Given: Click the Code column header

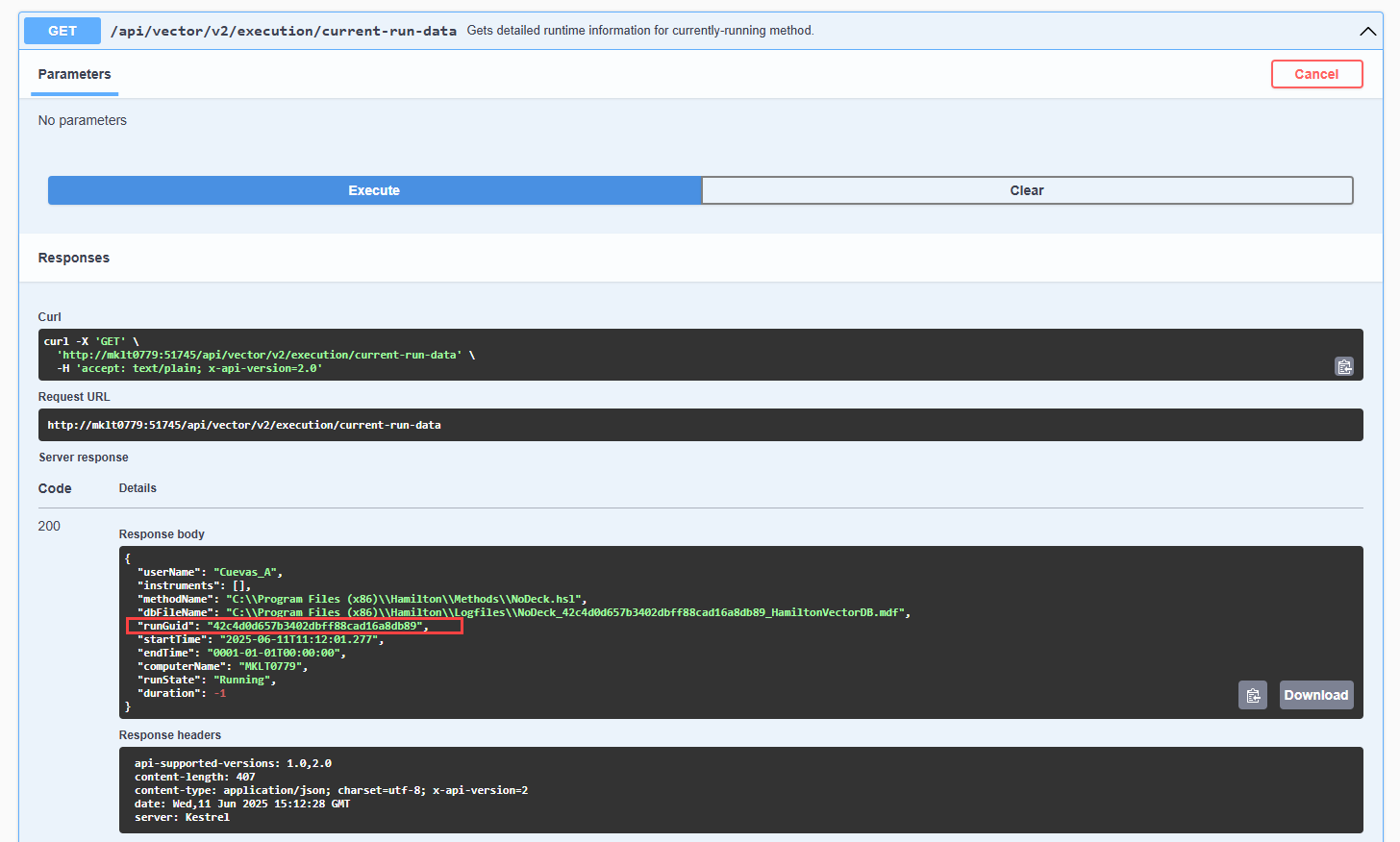Looking at the screenshot, I should pos(55,488).
